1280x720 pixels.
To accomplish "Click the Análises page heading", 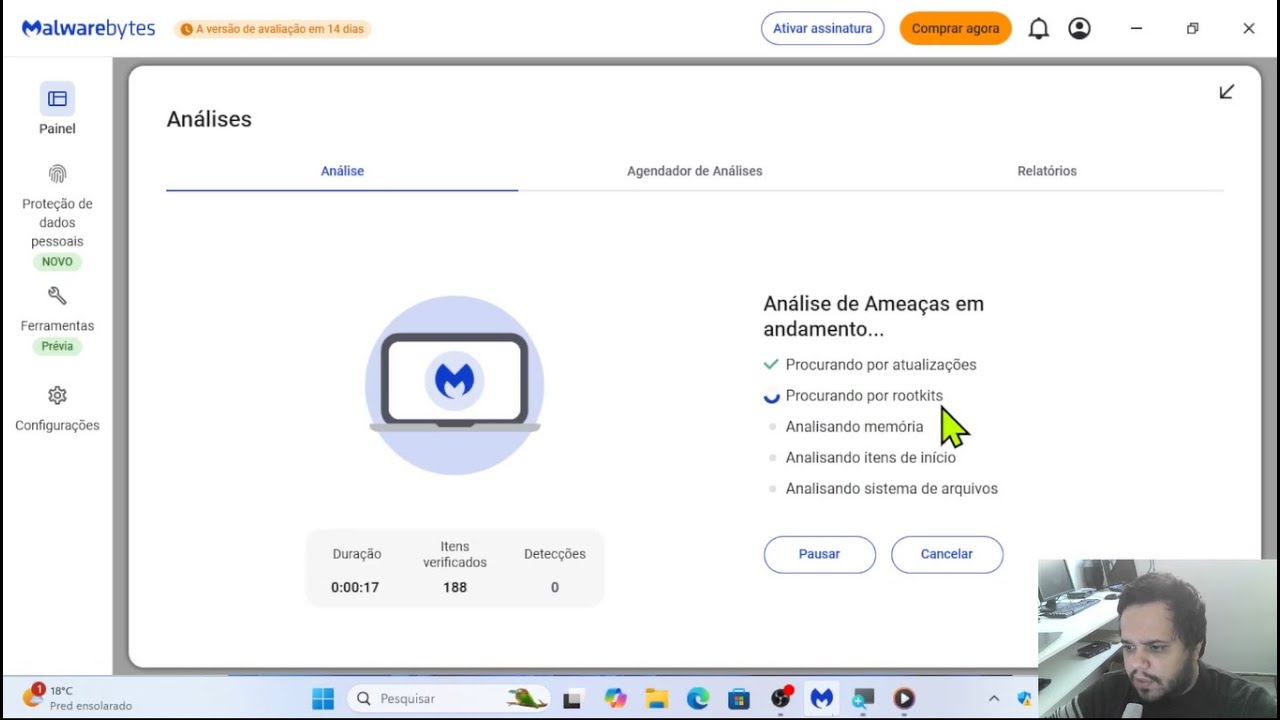I will coord(209,119).
